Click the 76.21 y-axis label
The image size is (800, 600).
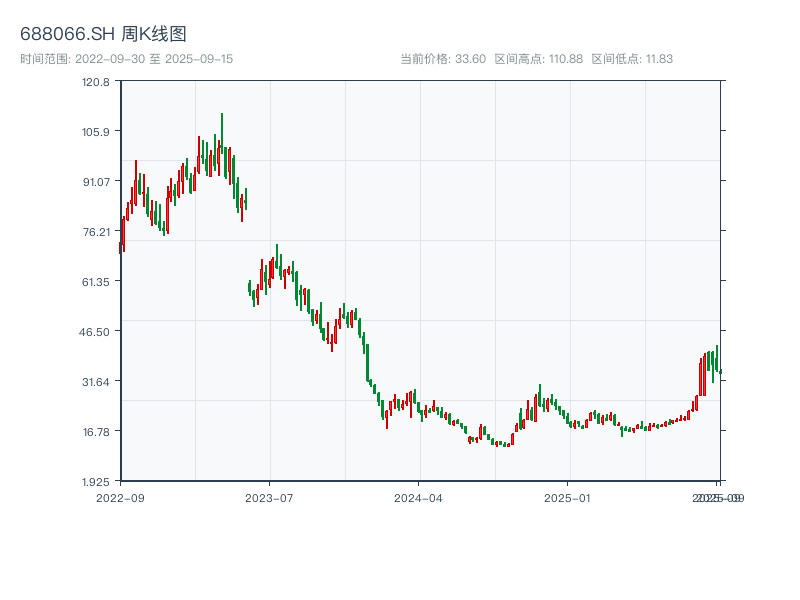[x=96, y=232]
